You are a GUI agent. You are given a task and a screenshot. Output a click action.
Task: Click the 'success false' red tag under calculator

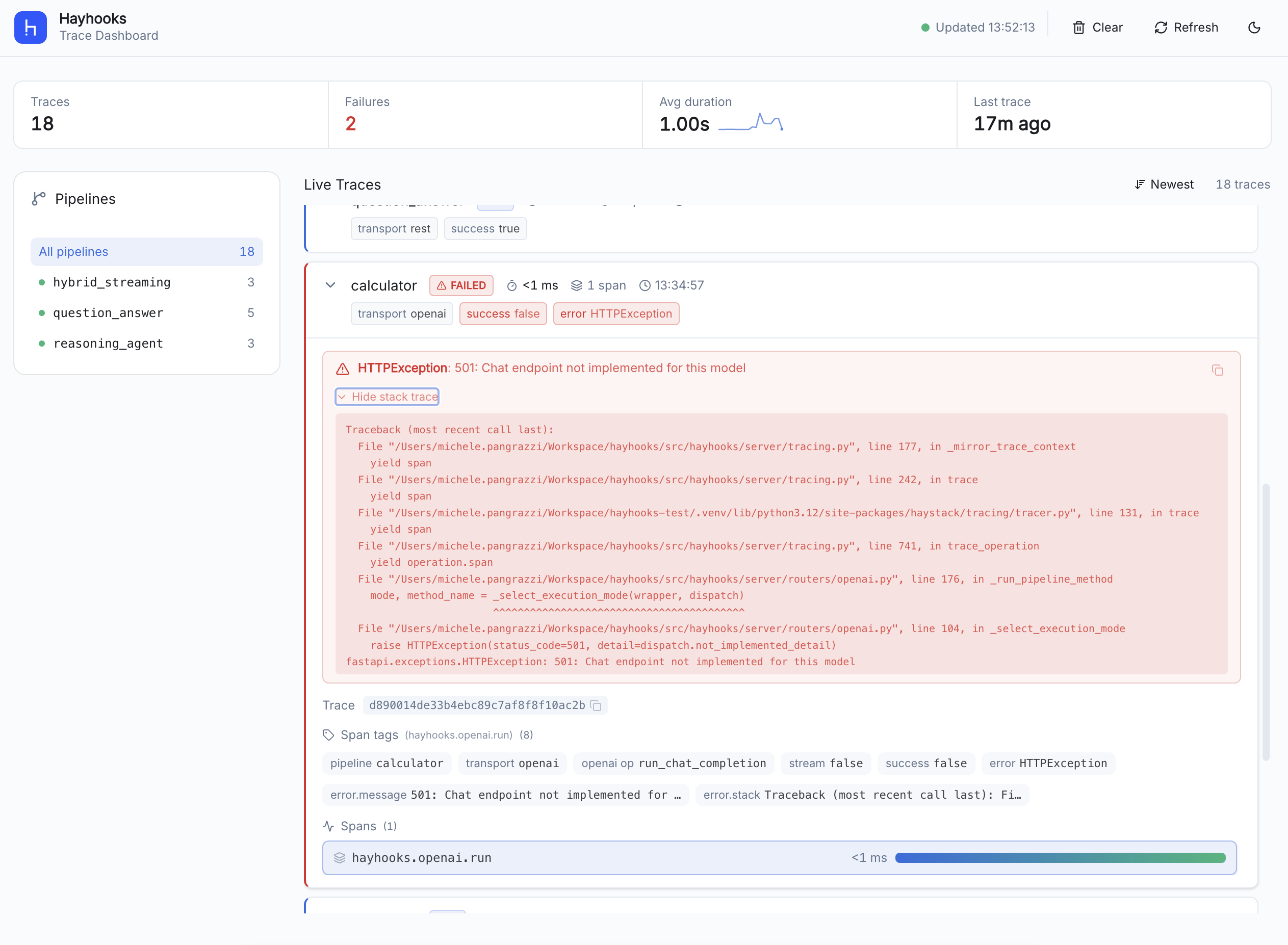pyautogui.click(x=503, y=313)
